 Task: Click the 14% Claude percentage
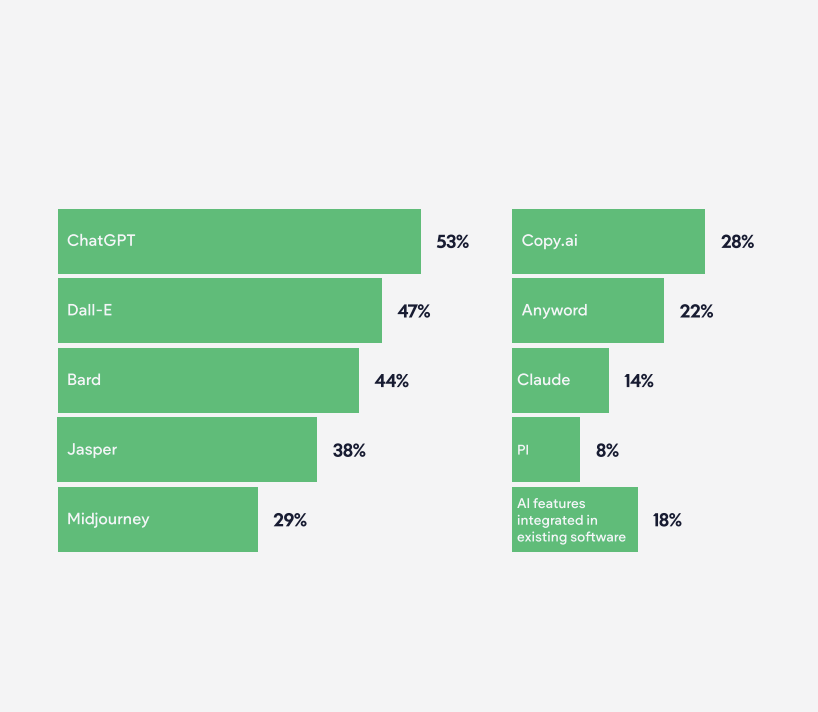638,381
